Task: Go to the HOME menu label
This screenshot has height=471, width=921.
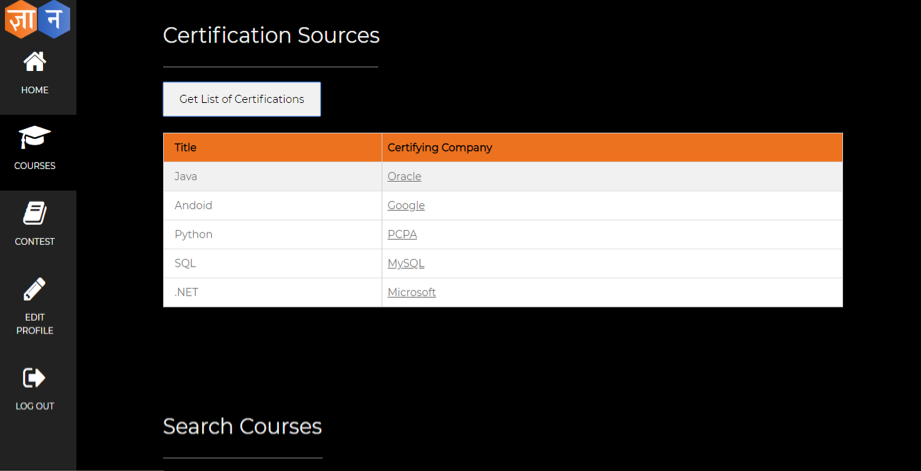Action: coord(35,90)
